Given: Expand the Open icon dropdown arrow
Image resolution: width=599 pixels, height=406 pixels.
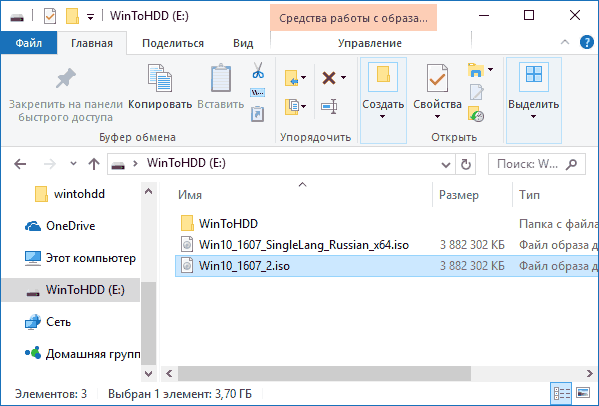Looking at the screenshot, I should point(490,70).
